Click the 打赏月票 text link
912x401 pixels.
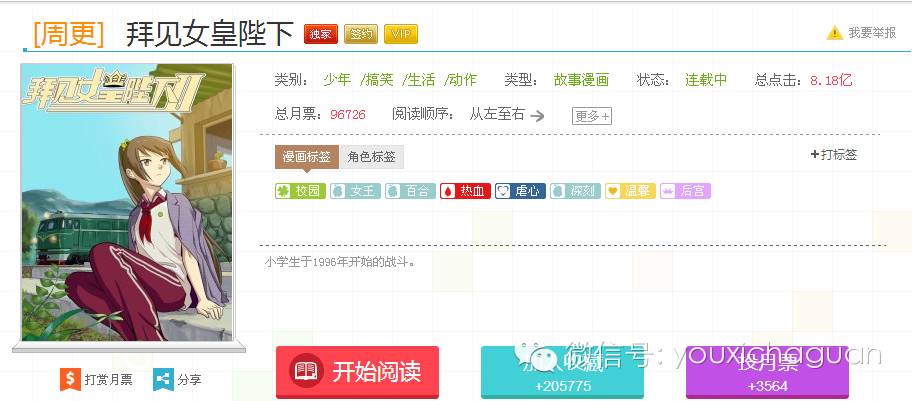pos(108,380)
